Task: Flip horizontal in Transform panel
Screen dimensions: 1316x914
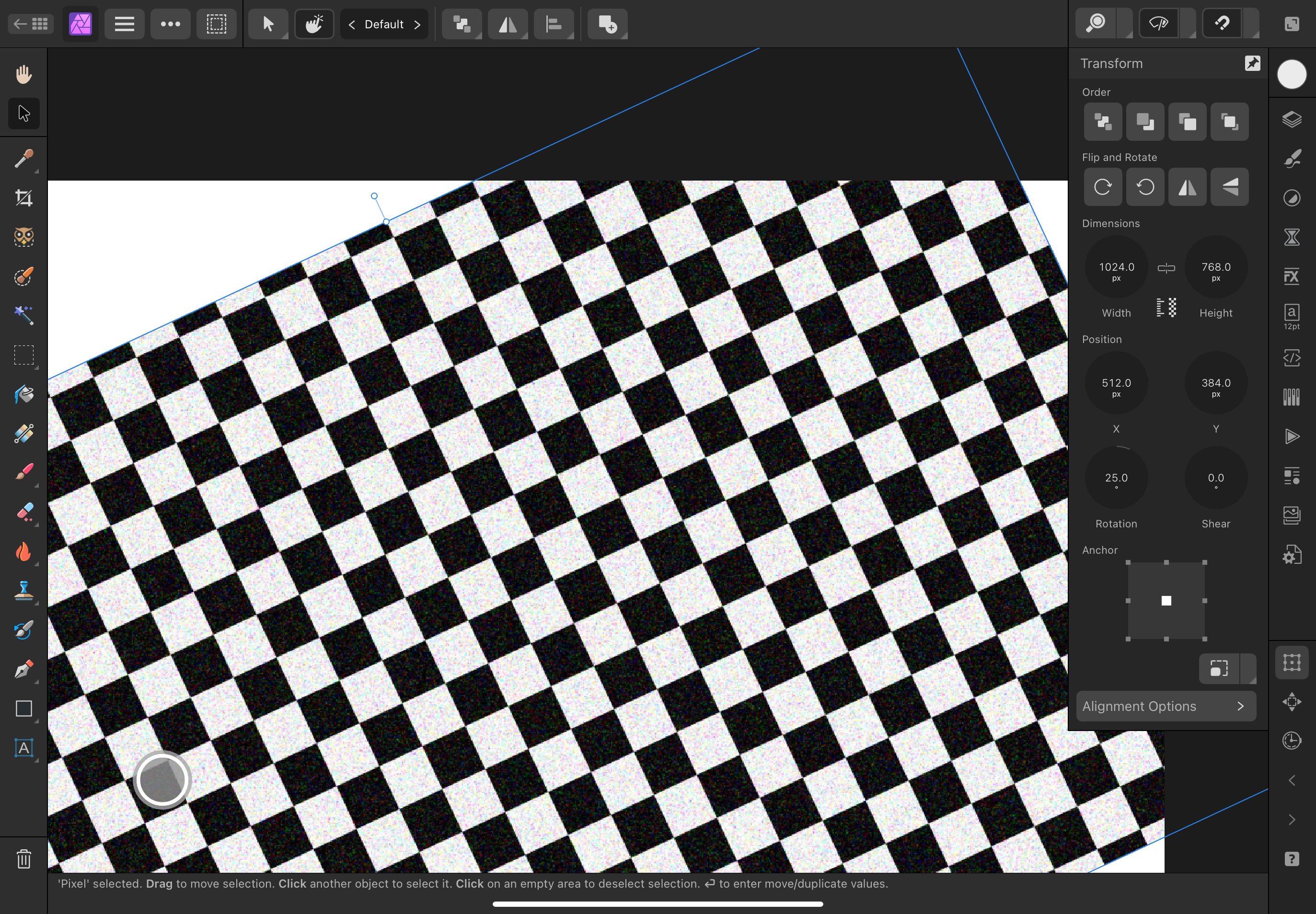Action: coord(1187,187)
